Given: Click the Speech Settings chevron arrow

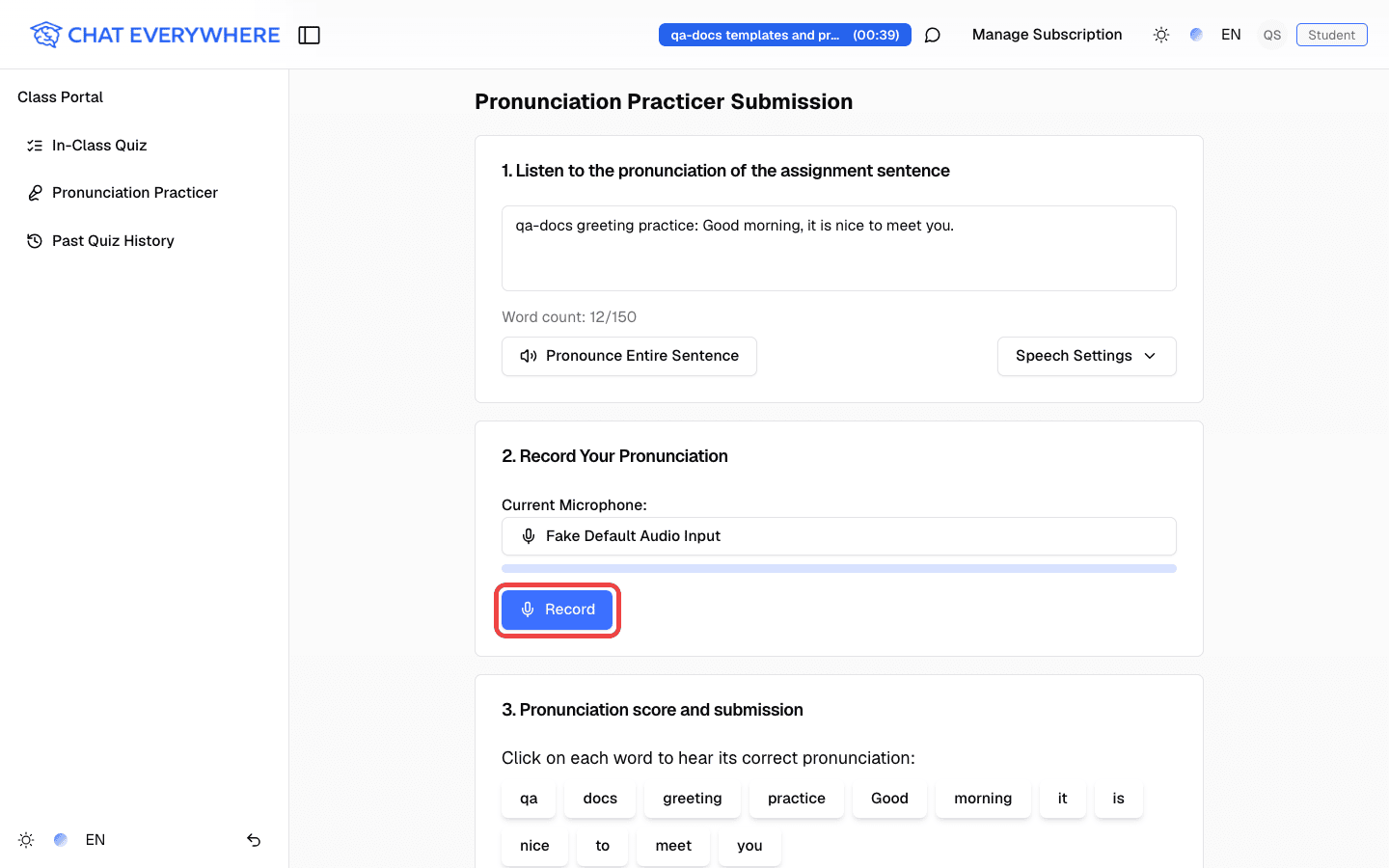Looking at the screenshot, I should (x=1150, y=356).
